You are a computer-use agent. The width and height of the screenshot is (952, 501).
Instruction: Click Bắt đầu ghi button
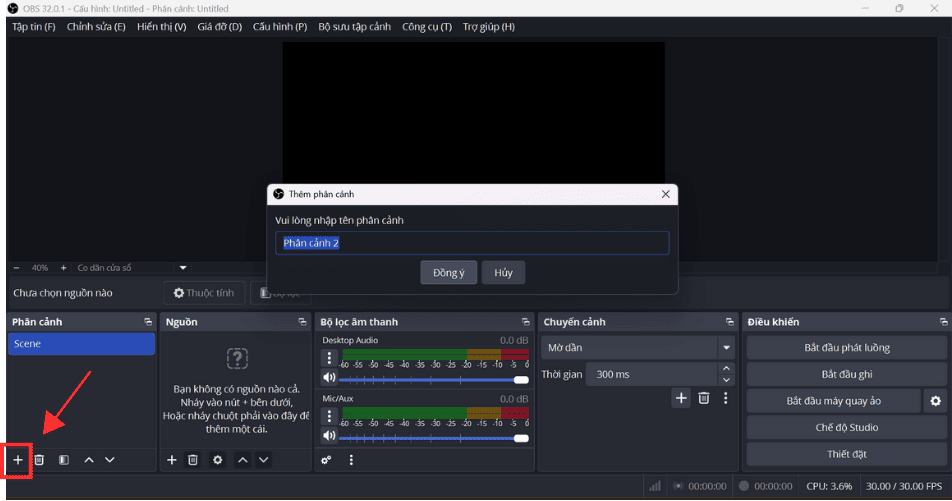coord(846,375)
